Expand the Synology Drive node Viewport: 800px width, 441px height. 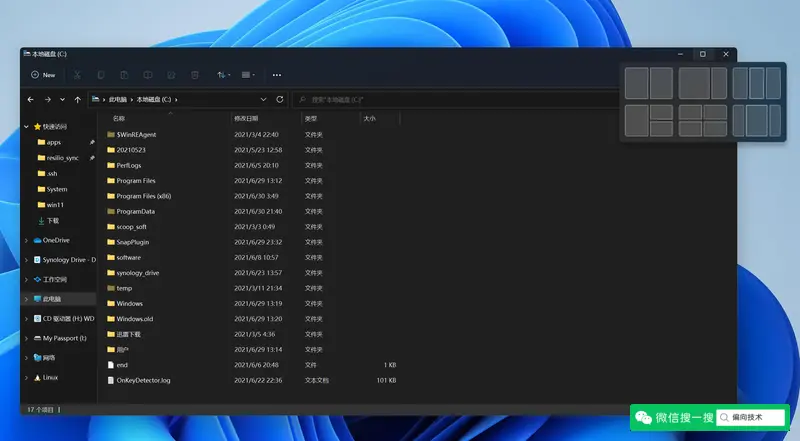click(27, 260)
